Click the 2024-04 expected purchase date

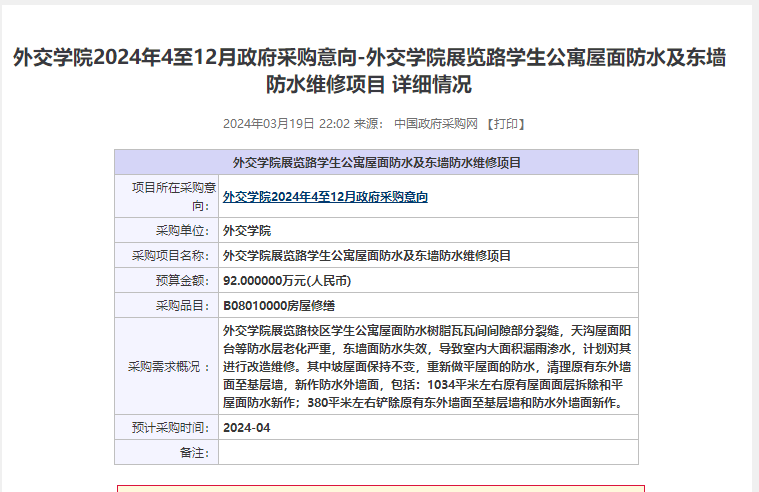(247, 427)
